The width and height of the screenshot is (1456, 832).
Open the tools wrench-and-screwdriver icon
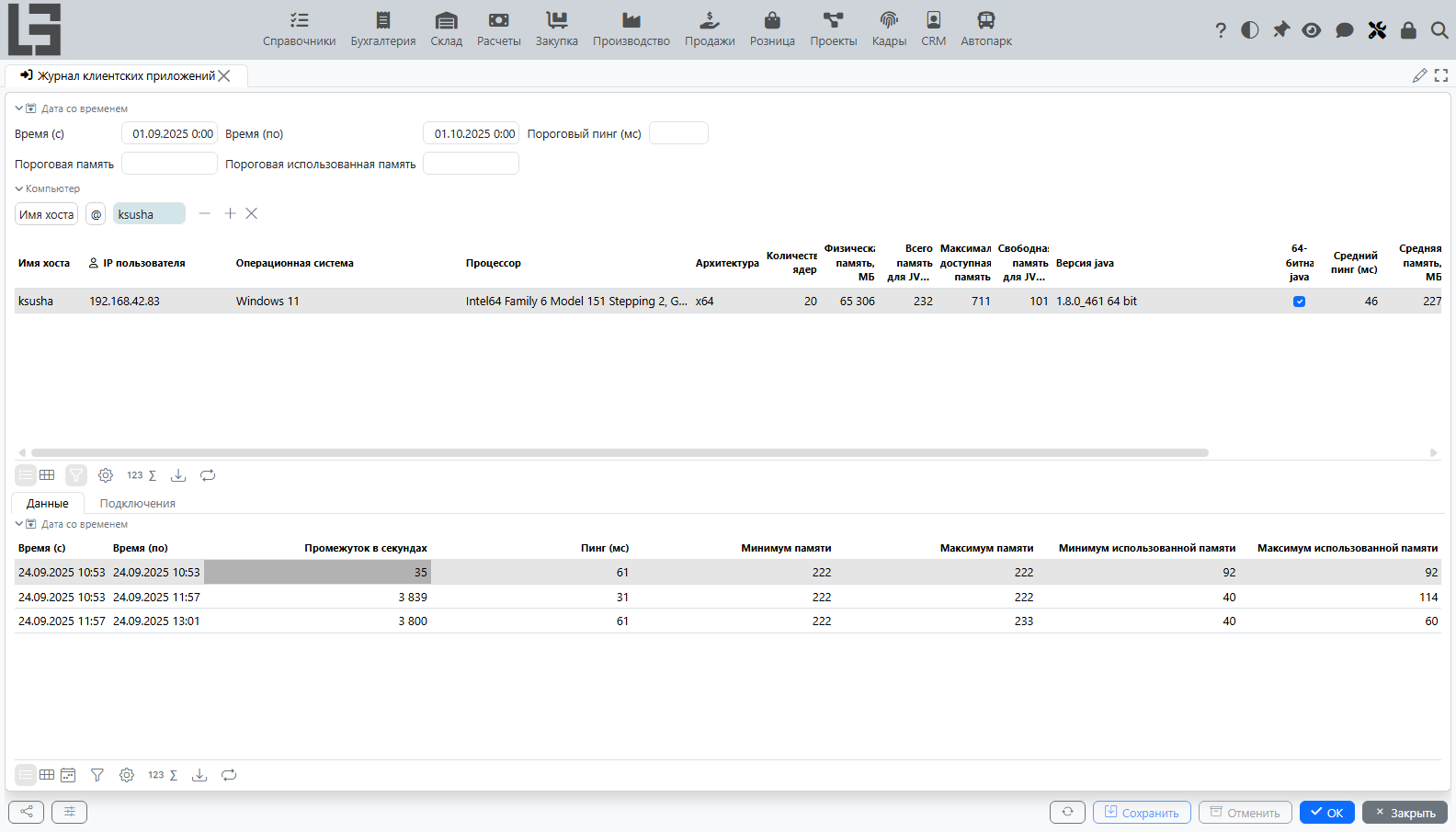(x=1377, y=30)
